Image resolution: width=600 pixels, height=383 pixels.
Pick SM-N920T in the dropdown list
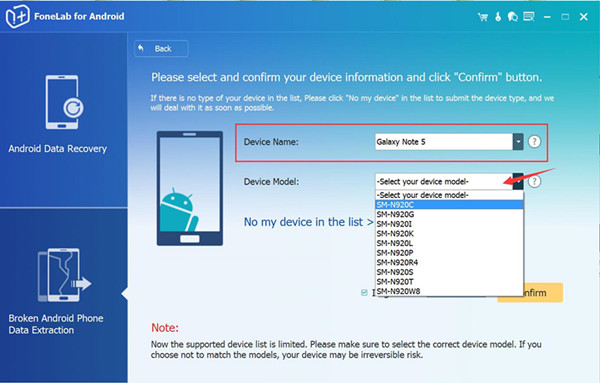449,282
